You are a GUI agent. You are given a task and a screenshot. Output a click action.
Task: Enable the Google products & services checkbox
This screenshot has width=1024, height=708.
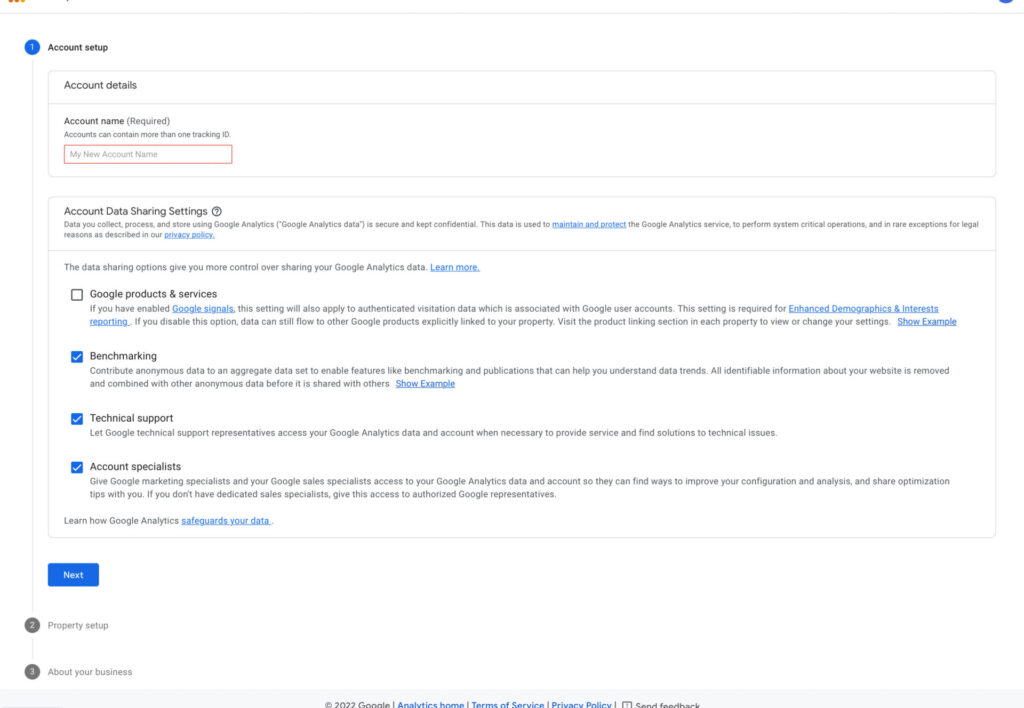tap(77, 295)
